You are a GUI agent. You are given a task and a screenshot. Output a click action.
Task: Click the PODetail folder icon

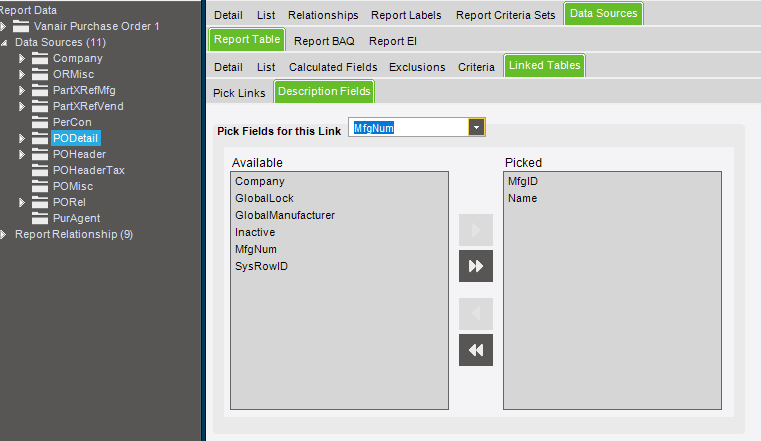(x=40, y=139)
